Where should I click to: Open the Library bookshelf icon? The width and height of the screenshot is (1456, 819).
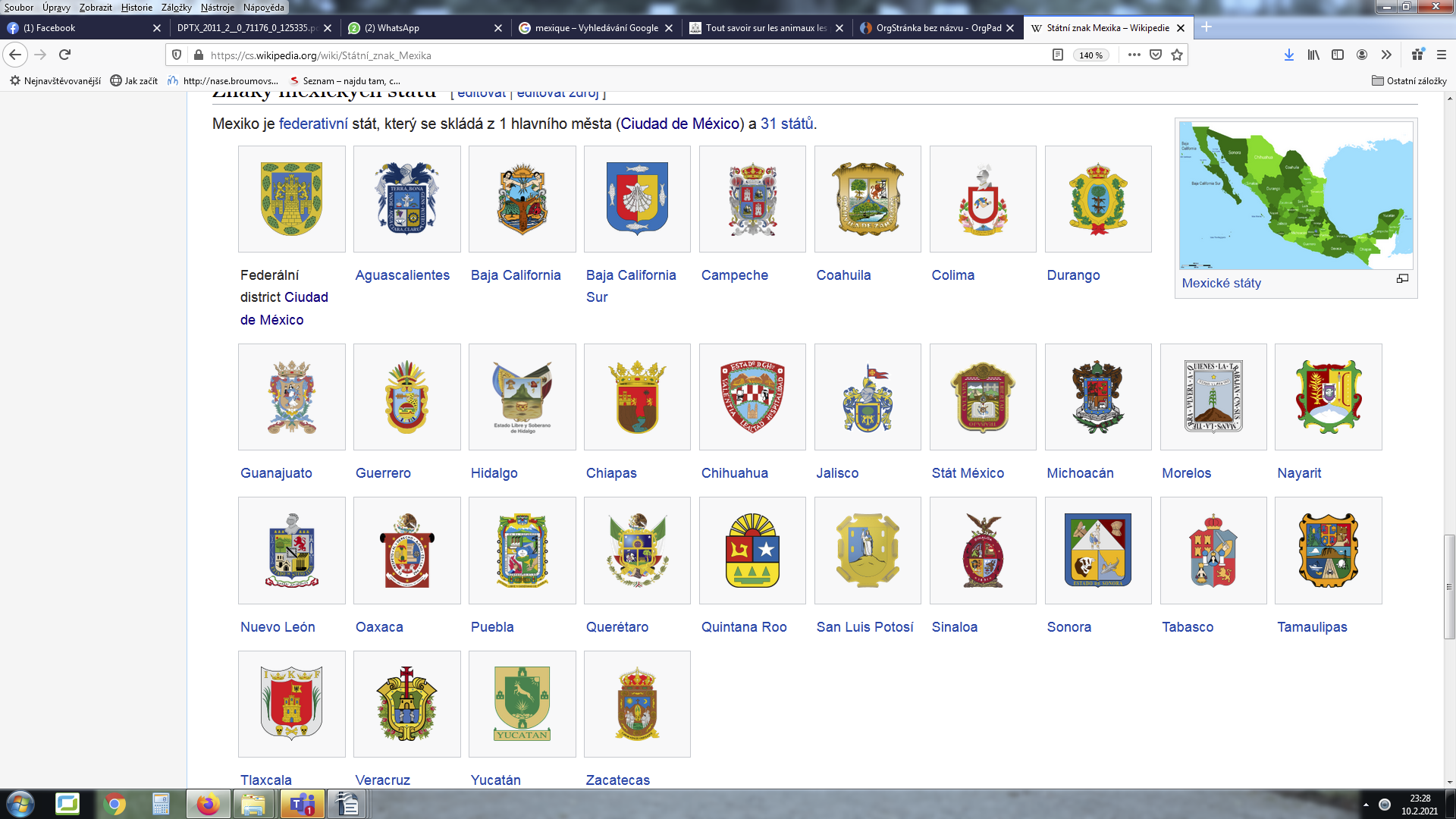pos(1313,55)
